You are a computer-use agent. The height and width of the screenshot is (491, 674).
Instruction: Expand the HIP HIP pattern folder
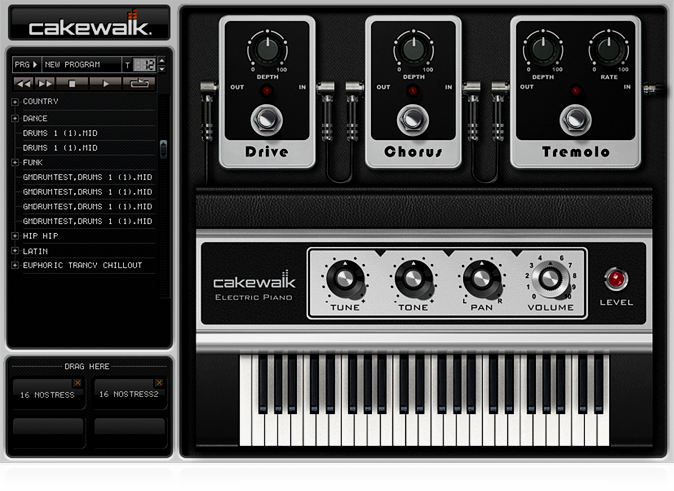(15, 236)
